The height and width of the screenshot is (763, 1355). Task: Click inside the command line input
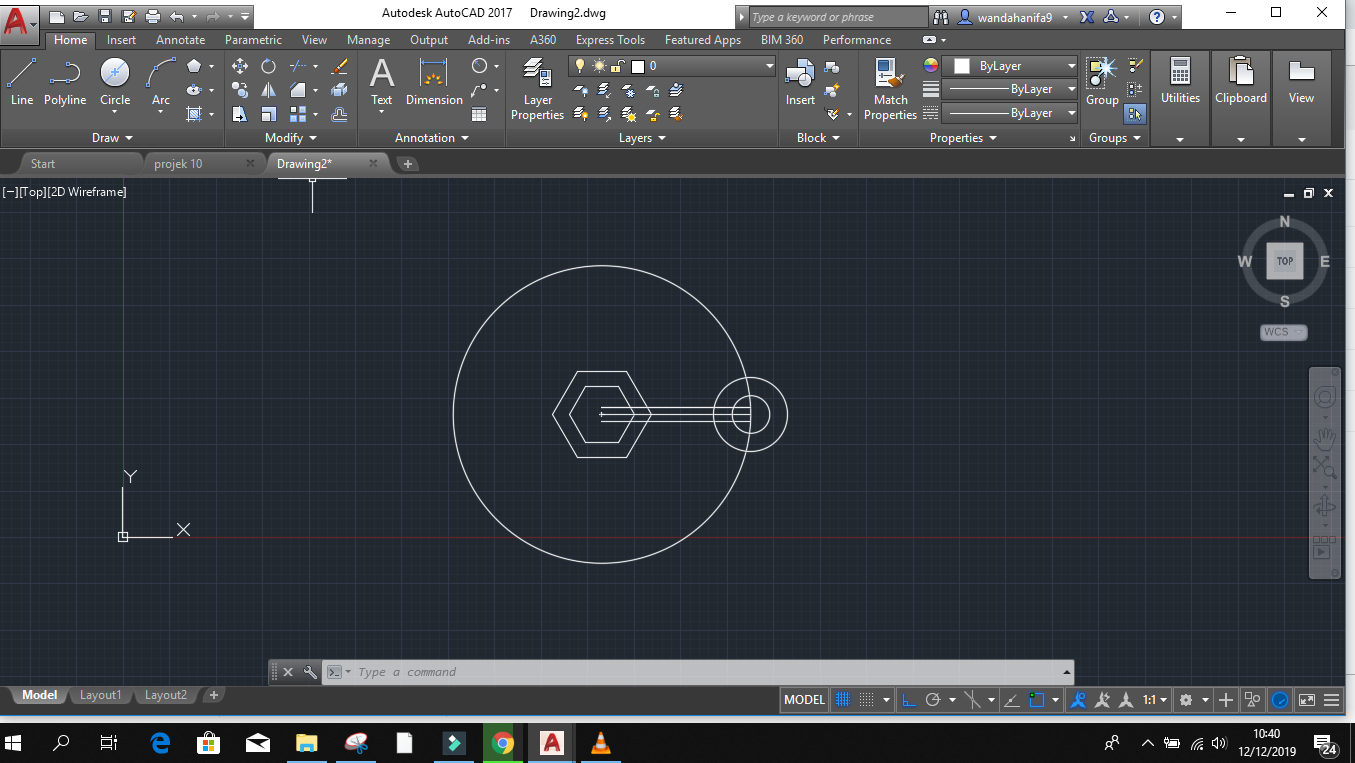tap(600, 671)
